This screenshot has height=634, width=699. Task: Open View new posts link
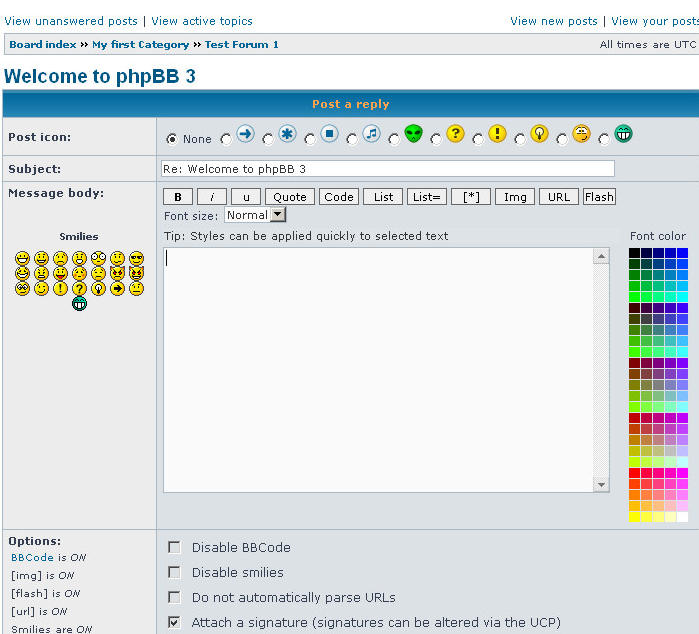[554, 21]
